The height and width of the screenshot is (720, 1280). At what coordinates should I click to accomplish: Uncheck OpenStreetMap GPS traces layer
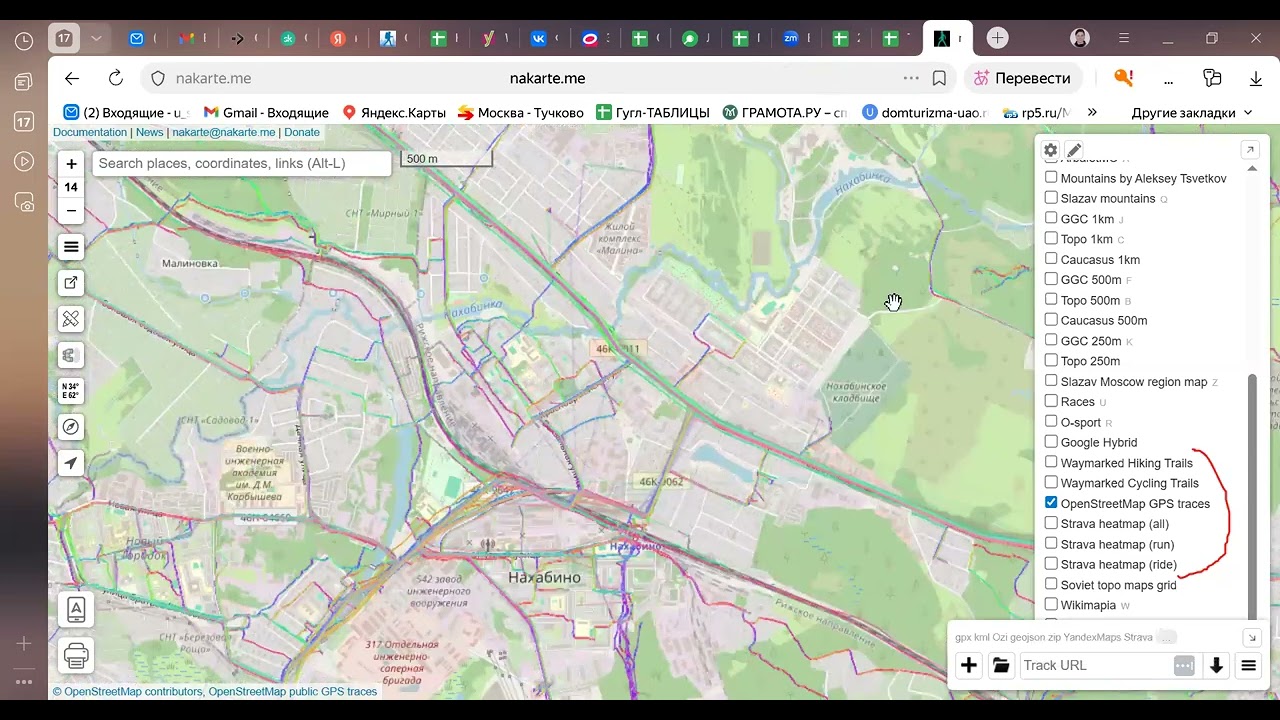point(1051,503)
